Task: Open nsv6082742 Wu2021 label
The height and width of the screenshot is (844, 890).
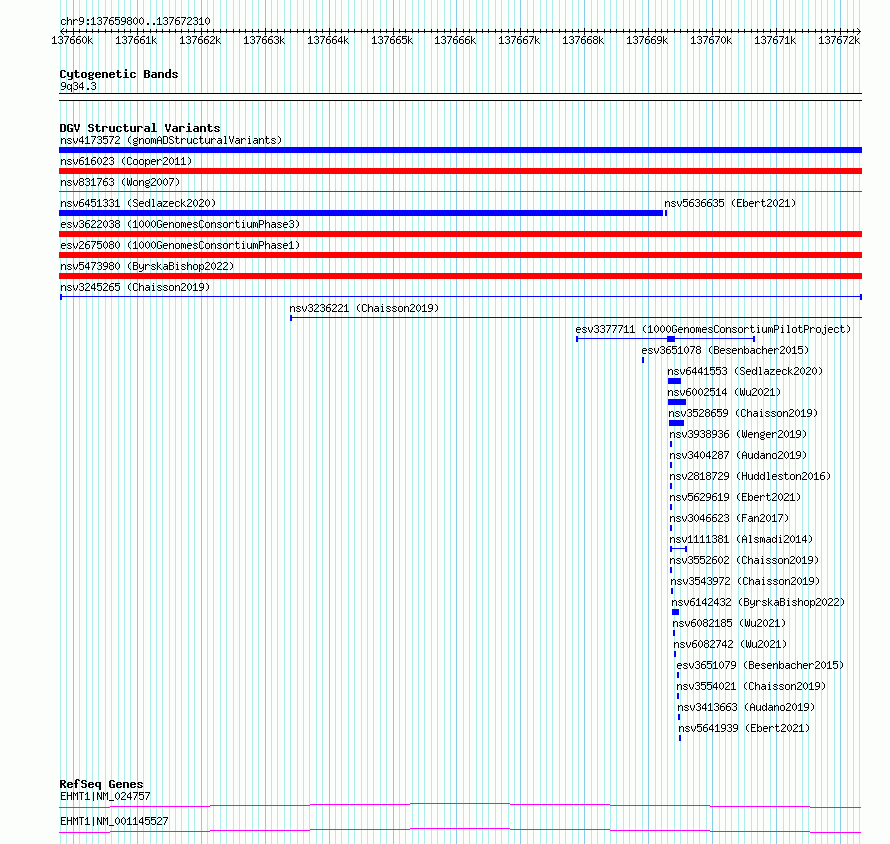Action: 731,644
